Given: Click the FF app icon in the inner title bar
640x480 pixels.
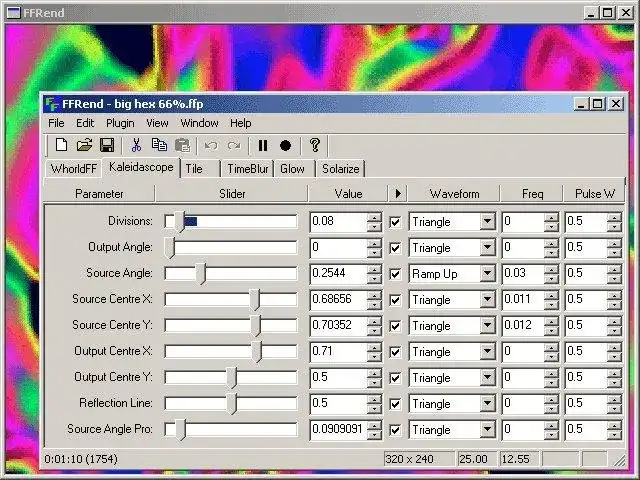Looking at the screenshot, I should pyautogui.click(x=52, y=104).
